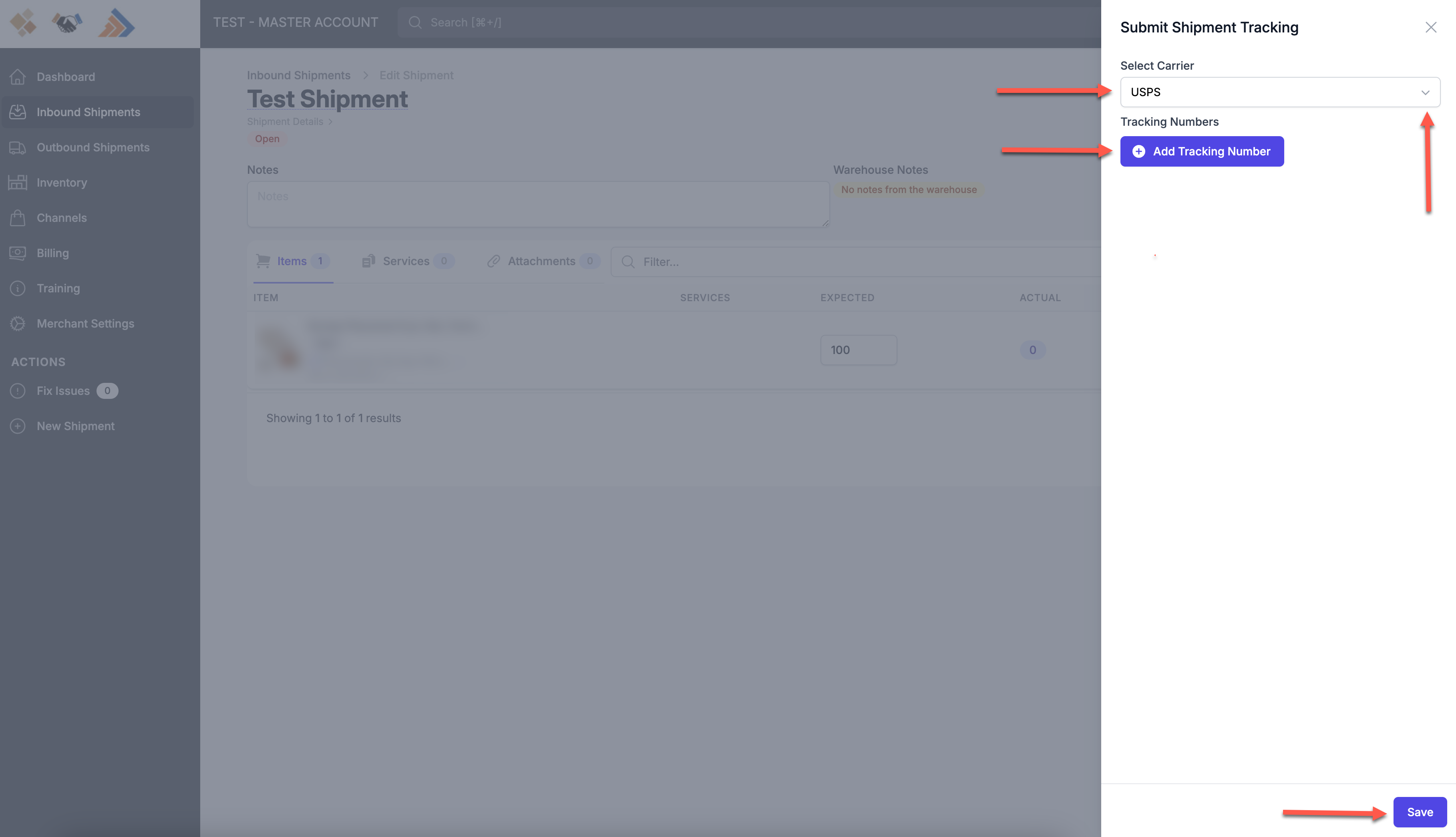Click the Merchant Settings gear icon

(18, 324)
